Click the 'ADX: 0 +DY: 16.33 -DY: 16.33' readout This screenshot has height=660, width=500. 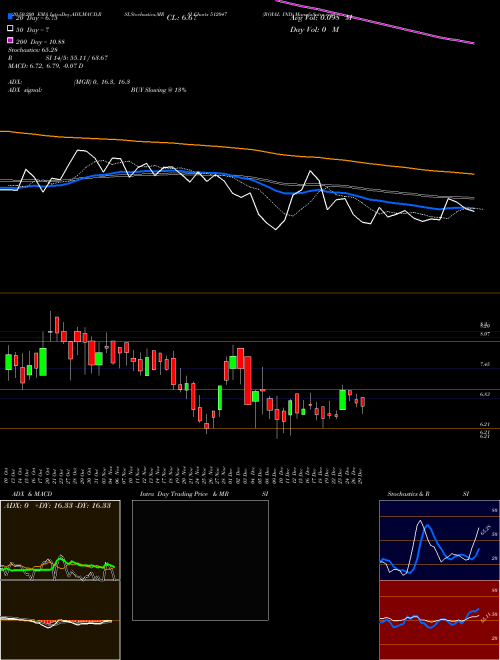[x=58, y=505]
